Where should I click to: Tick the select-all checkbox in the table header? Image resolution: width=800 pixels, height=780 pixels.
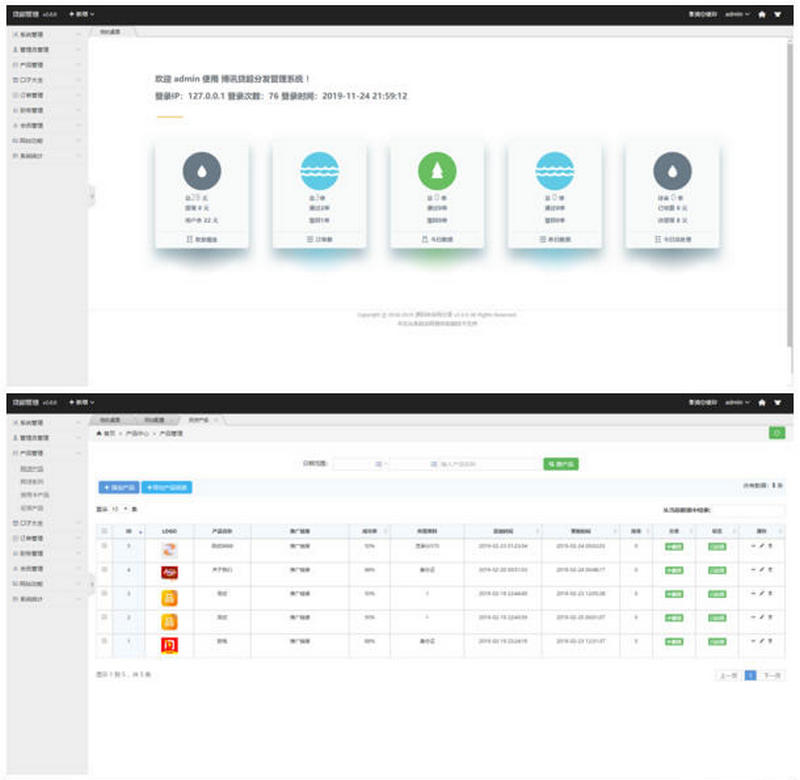tap(104, 531)
